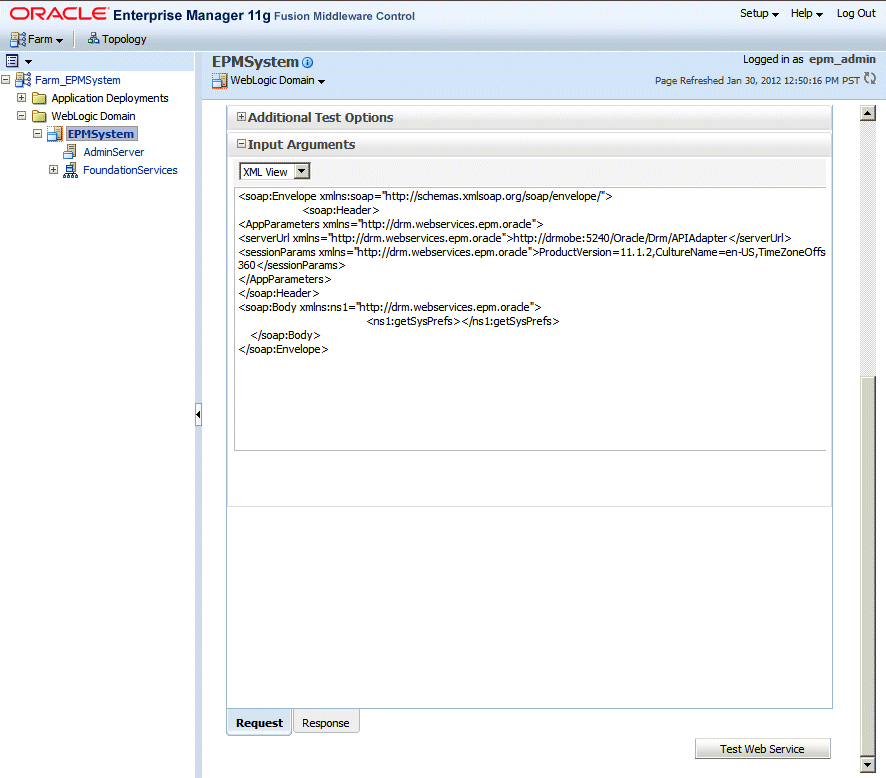This screenshot has width=886, height=778.
Task: Open the WebLogic Domain dropdown menu
Action: (322, 82)
